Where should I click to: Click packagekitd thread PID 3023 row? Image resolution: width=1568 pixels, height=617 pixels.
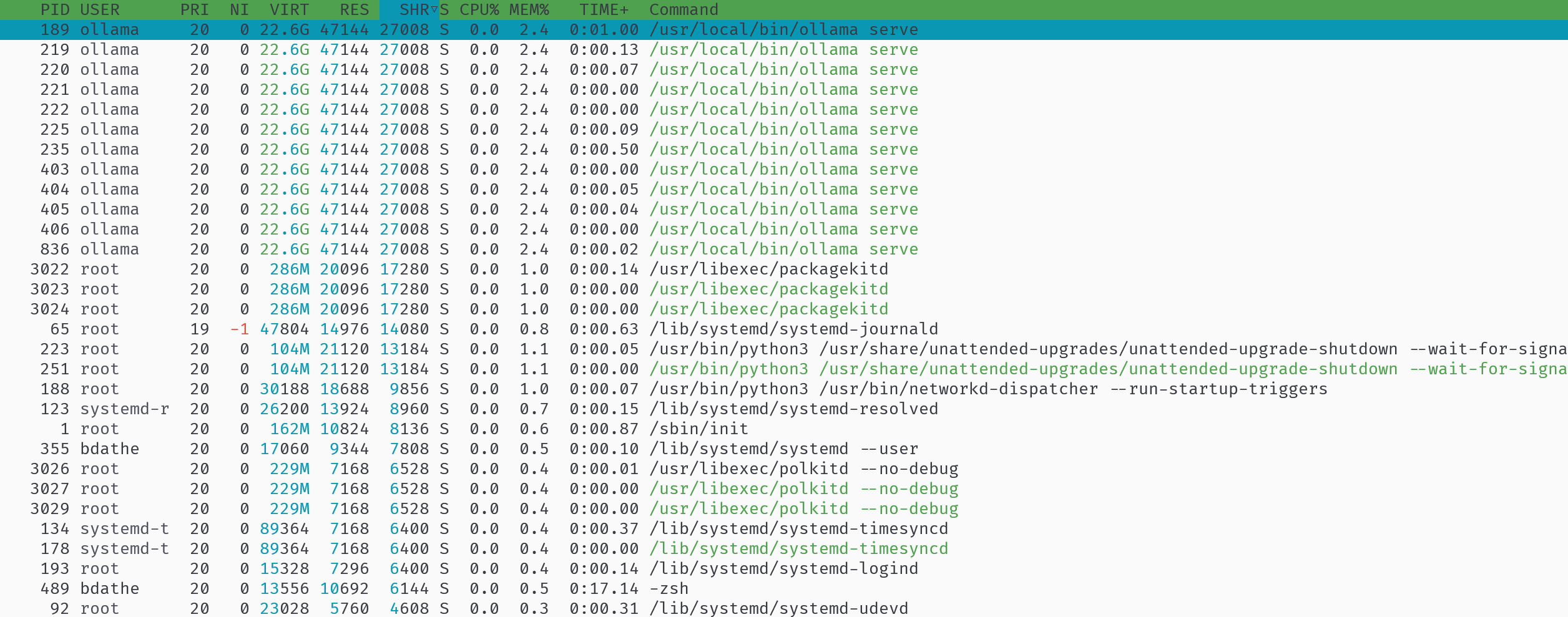[784, 289]
